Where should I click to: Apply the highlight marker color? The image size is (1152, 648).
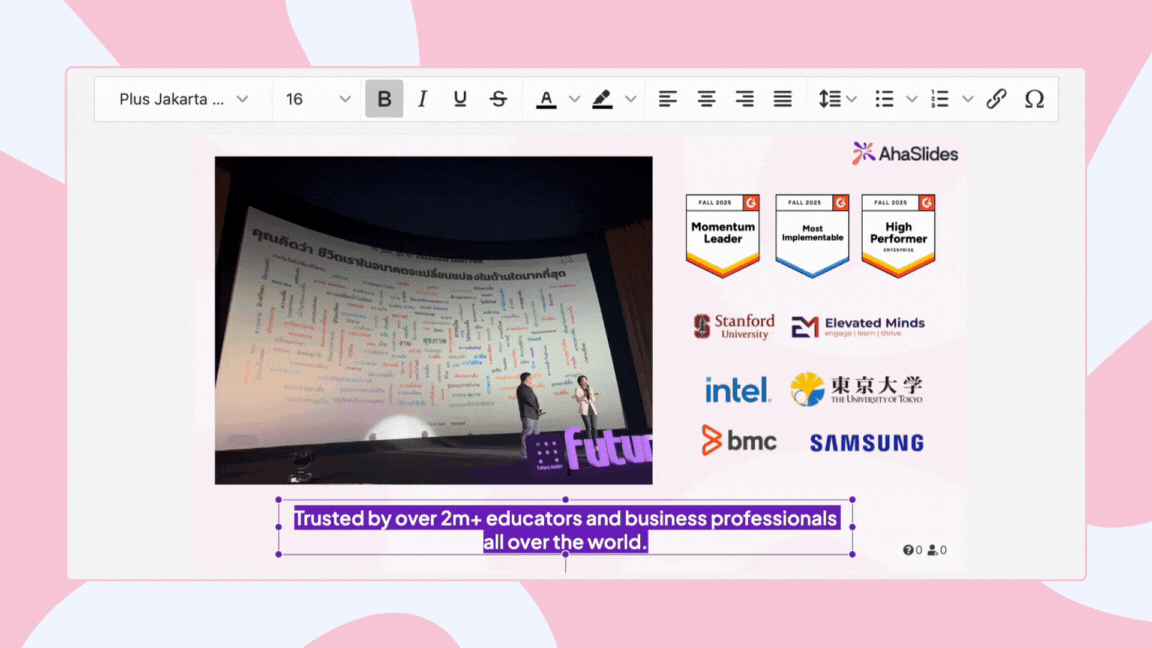602,99
